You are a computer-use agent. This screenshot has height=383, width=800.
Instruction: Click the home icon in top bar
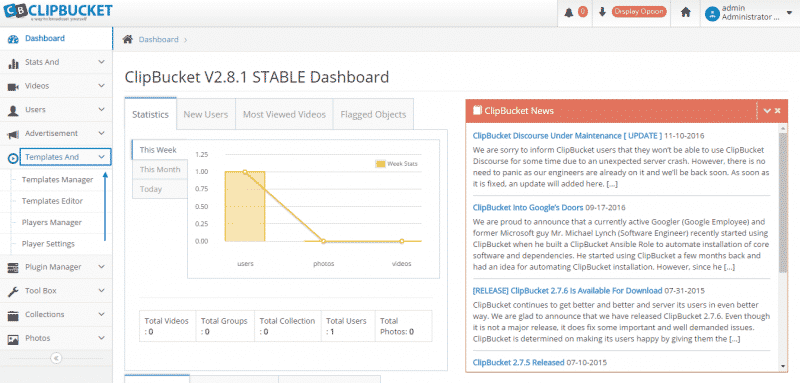click(x=686, y=12)
